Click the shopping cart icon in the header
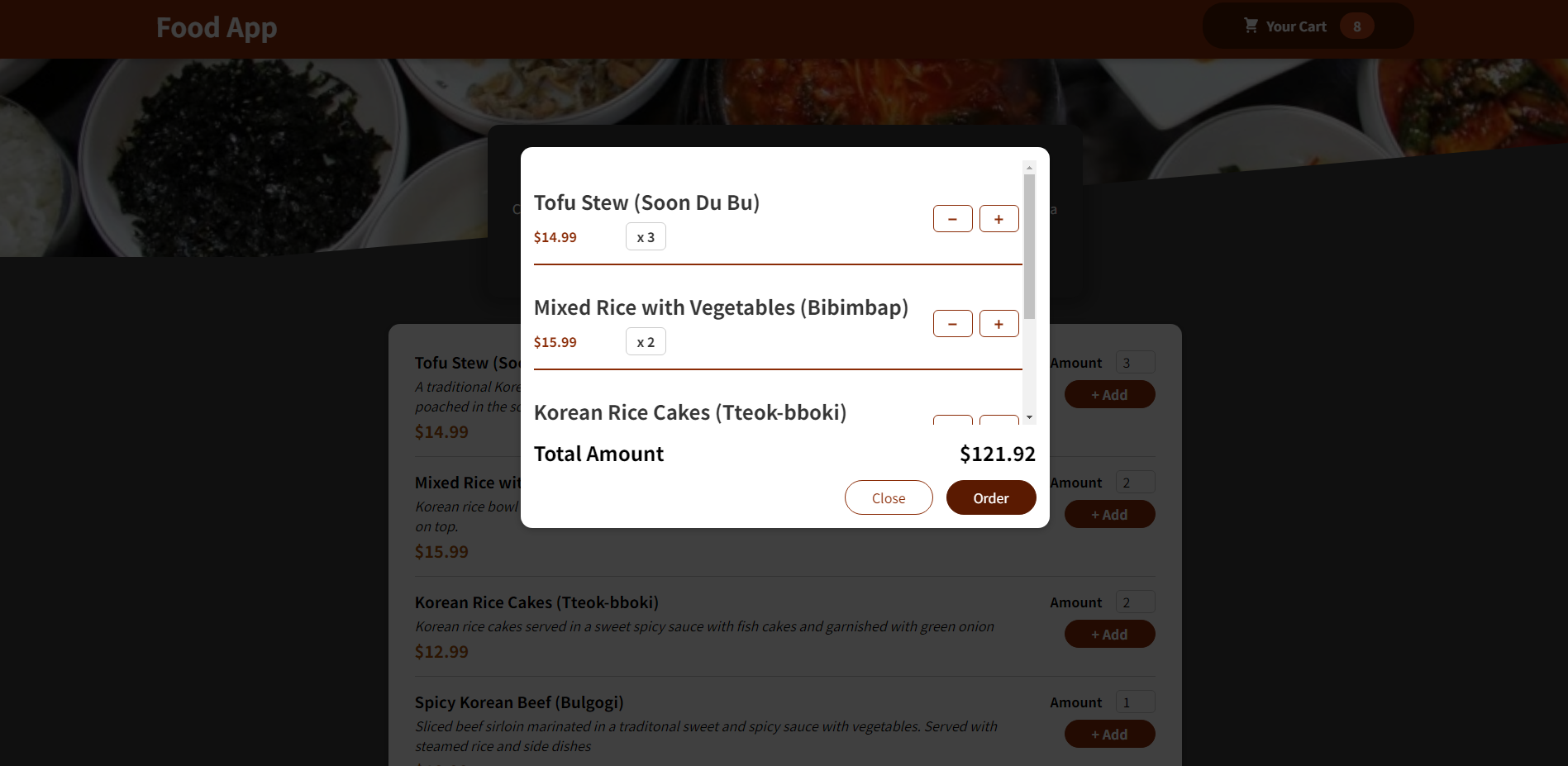This screenshot has height=766, width=1568. tap(1251, 25)
